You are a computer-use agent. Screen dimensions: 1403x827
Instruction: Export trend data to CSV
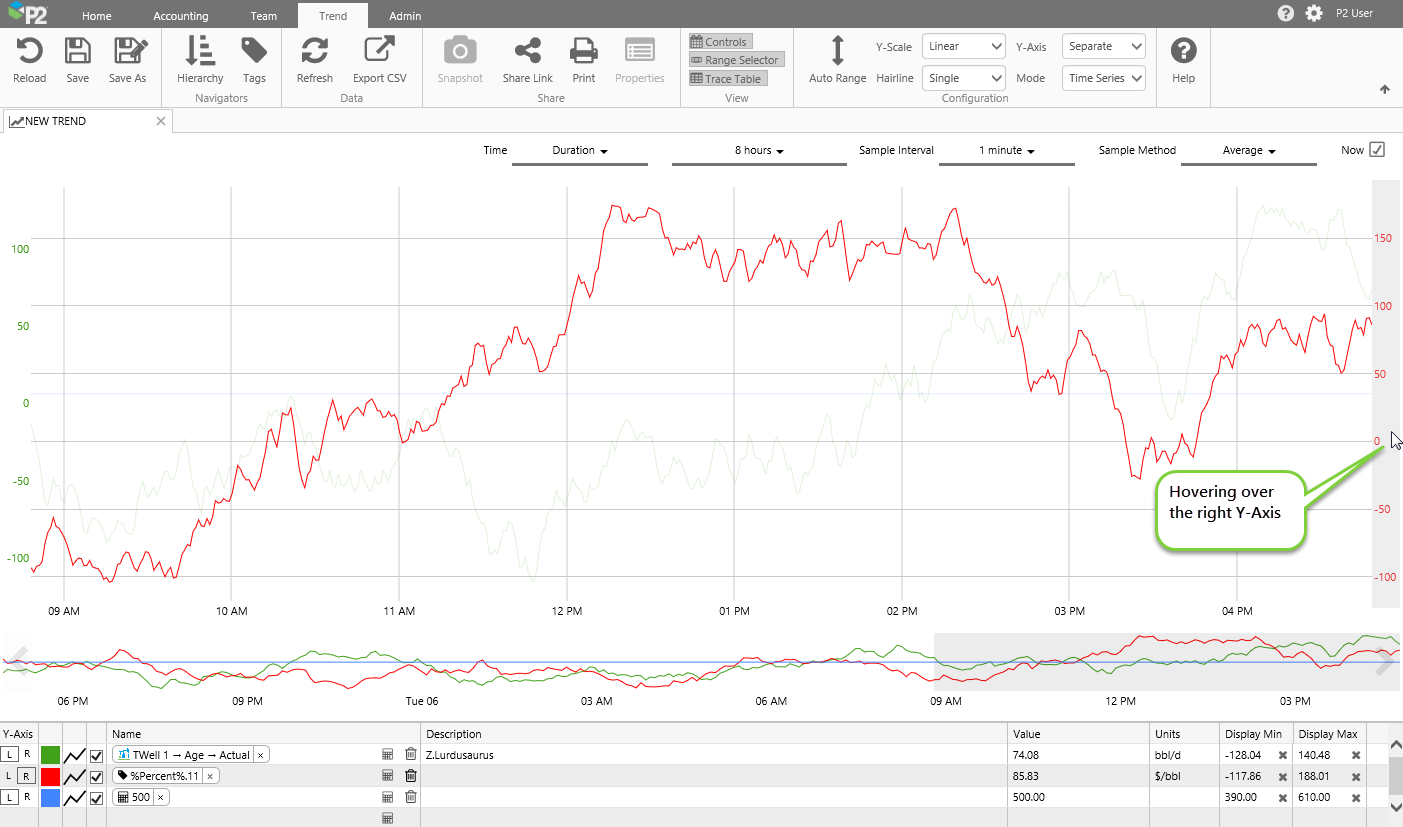point(379,52)
